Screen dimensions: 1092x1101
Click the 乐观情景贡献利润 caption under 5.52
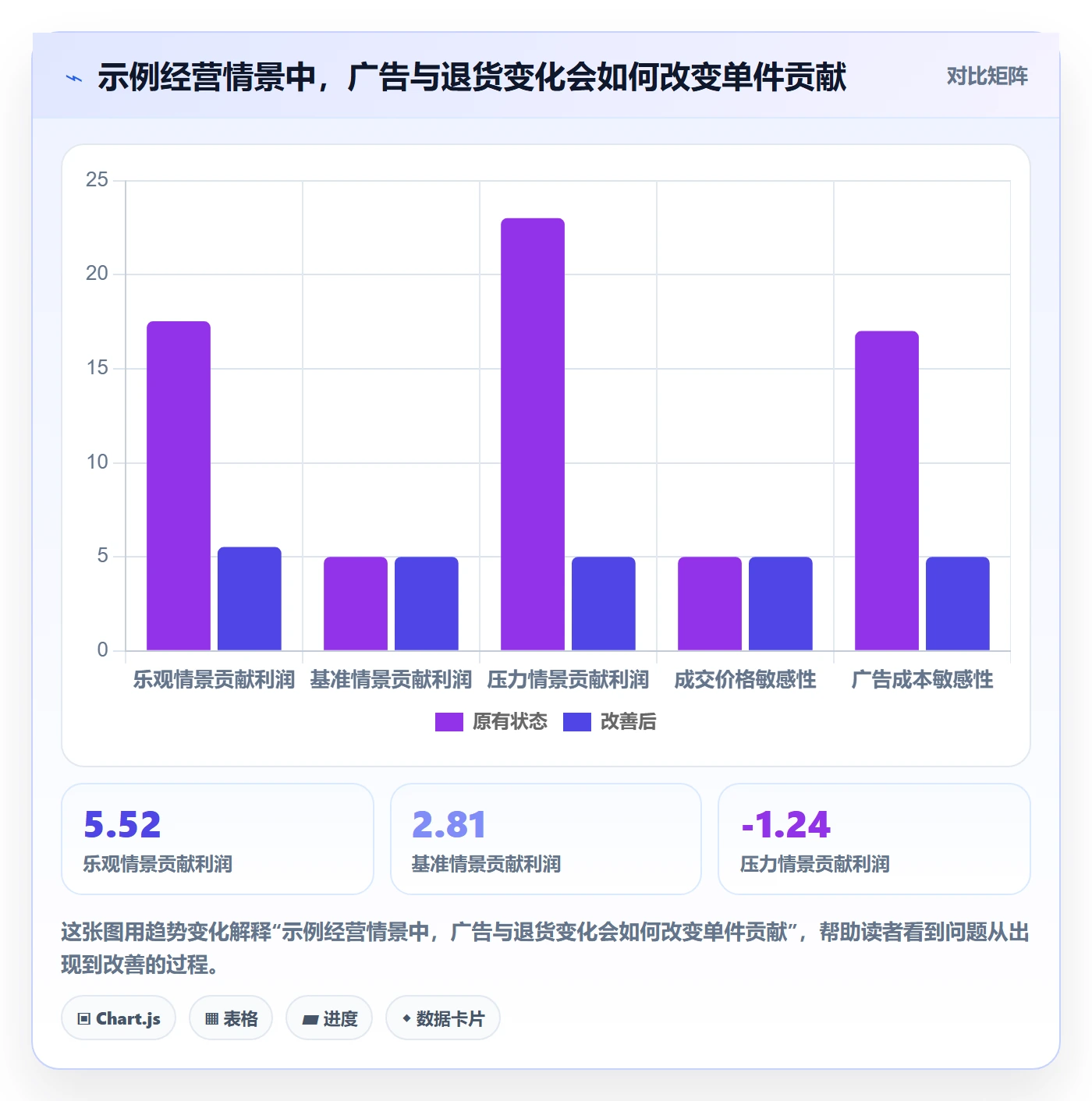click(x=158, y=864)
